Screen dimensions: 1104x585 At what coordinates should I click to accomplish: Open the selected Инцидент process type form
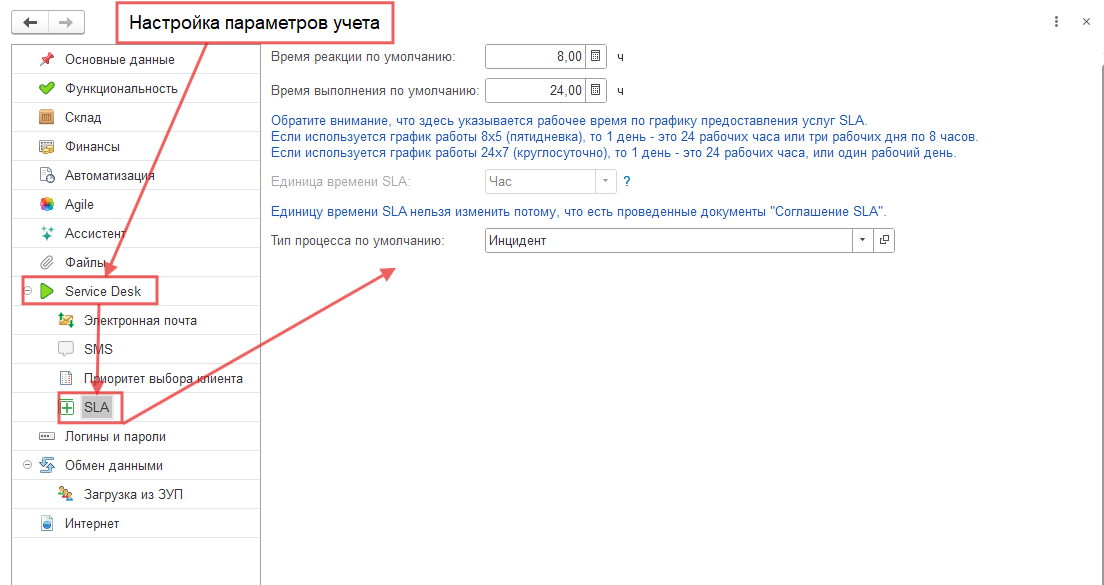point(884,241)
